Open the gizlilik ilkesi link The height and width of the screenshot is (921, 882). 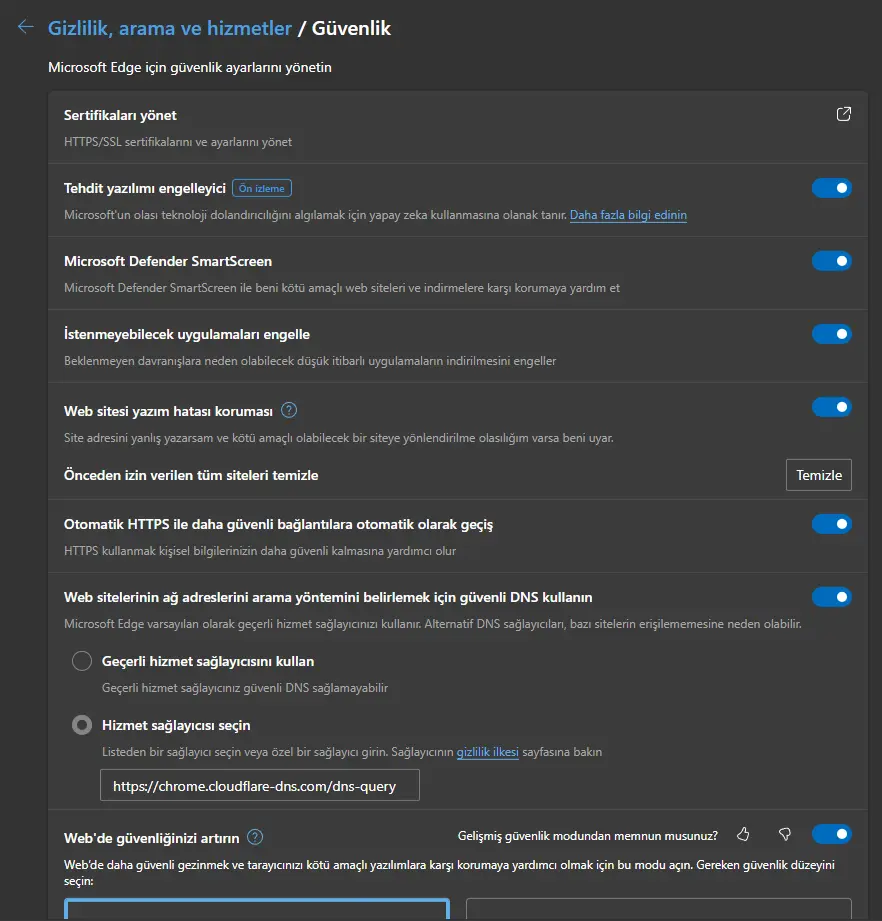tap(487, 752)
